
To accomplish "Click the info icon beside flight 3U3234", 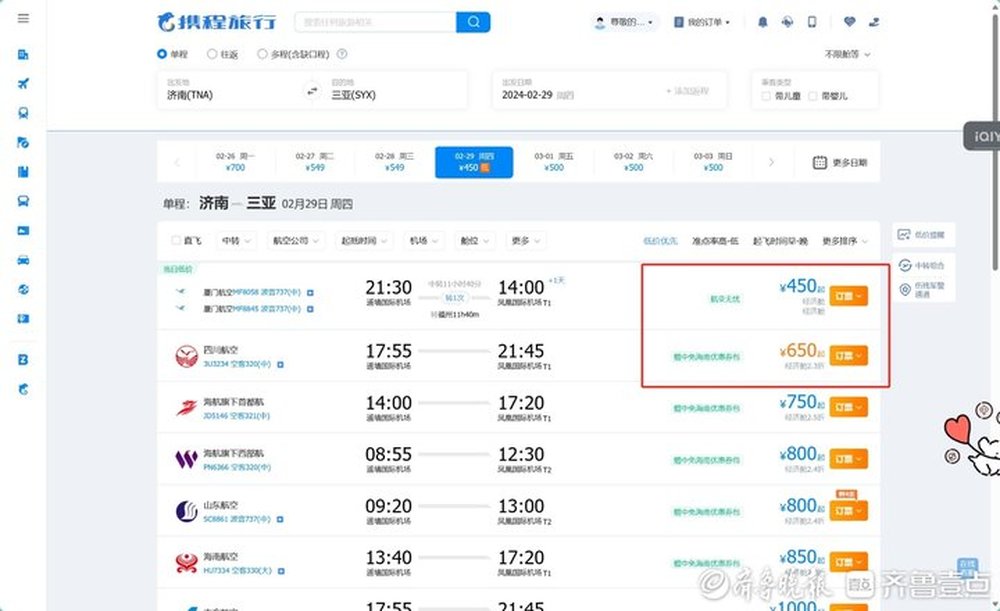I will (x=280, y=364).
